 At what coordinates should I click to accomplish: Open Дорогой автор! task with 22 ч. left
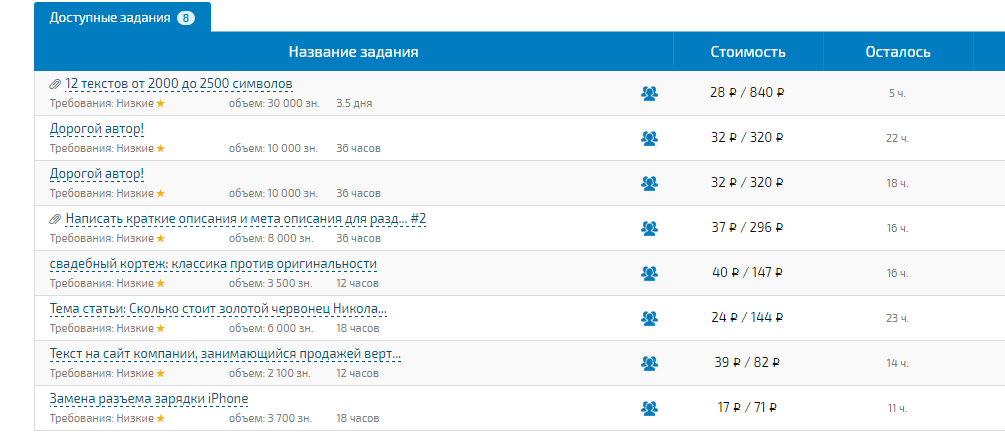[97, 129]
